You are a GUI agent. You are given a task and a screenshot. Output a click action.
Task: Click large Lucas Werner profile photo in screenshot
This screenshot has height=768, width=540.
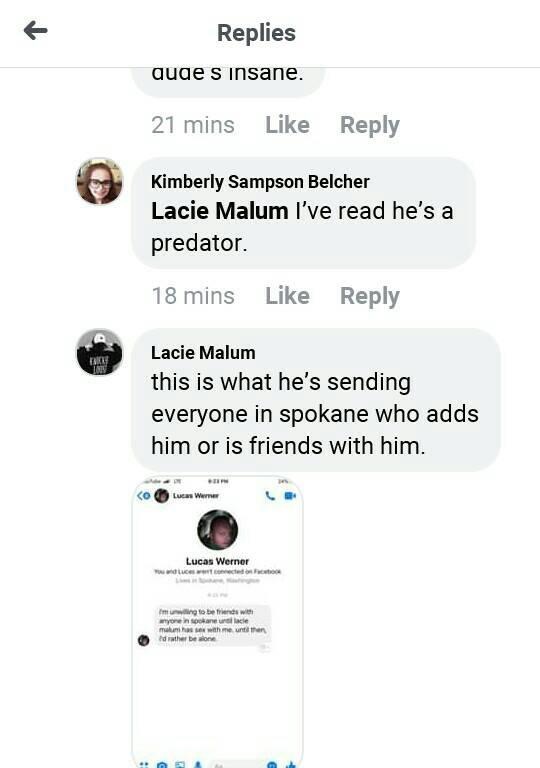pyautogui.click(x=218, y=530)
